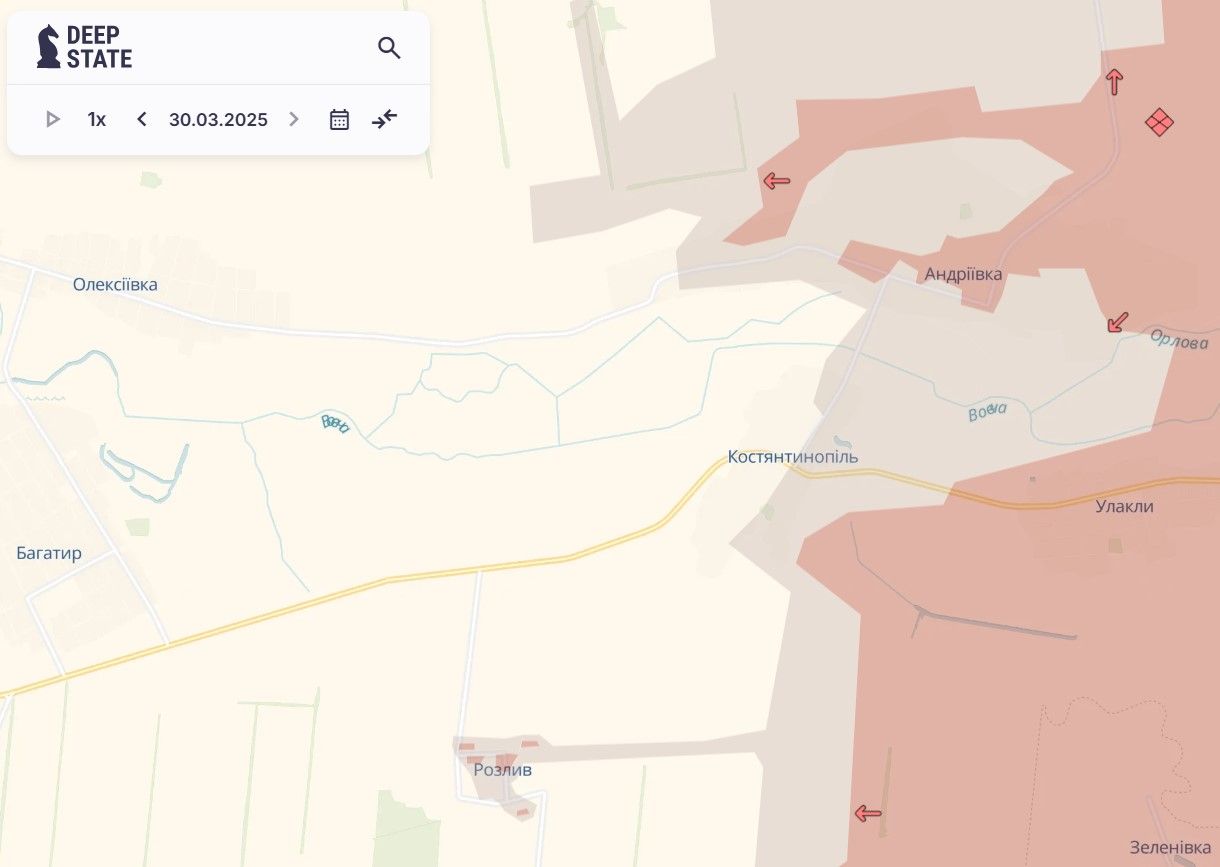Click the Олексіївка village label
The image size is (1220, 867).
pos(115,285)
